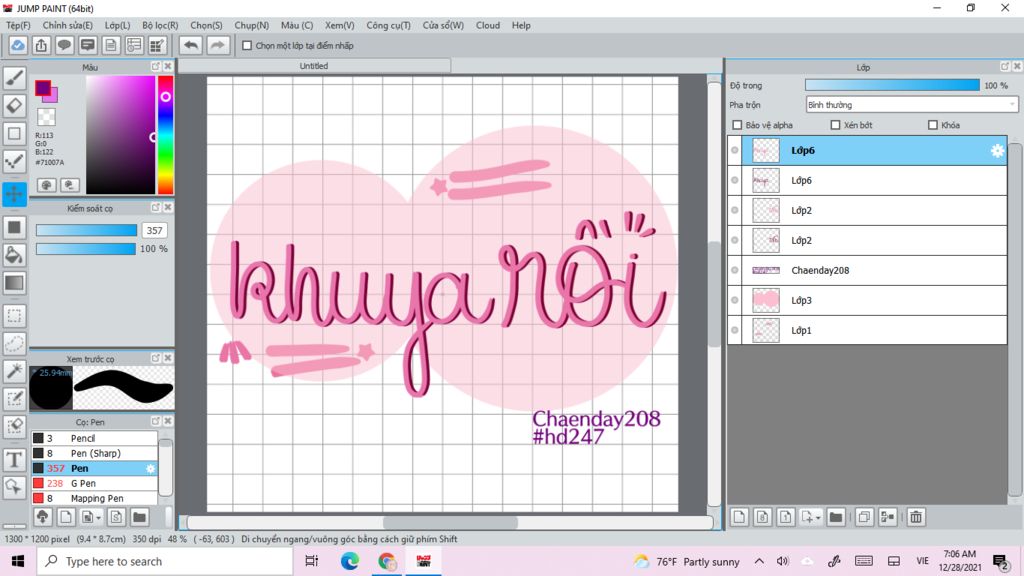
Task: Select the Chaenday208 layer
Action: pyautogui.click(x=867, y=270)
